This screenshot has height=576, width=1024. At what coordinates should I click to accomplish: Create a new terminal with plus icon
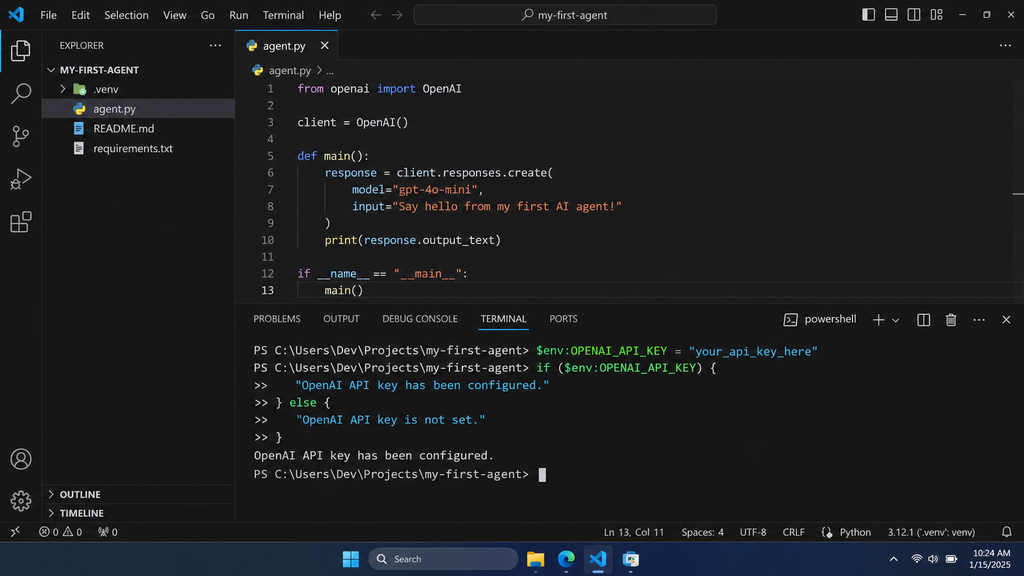click(x=878, y=319)
